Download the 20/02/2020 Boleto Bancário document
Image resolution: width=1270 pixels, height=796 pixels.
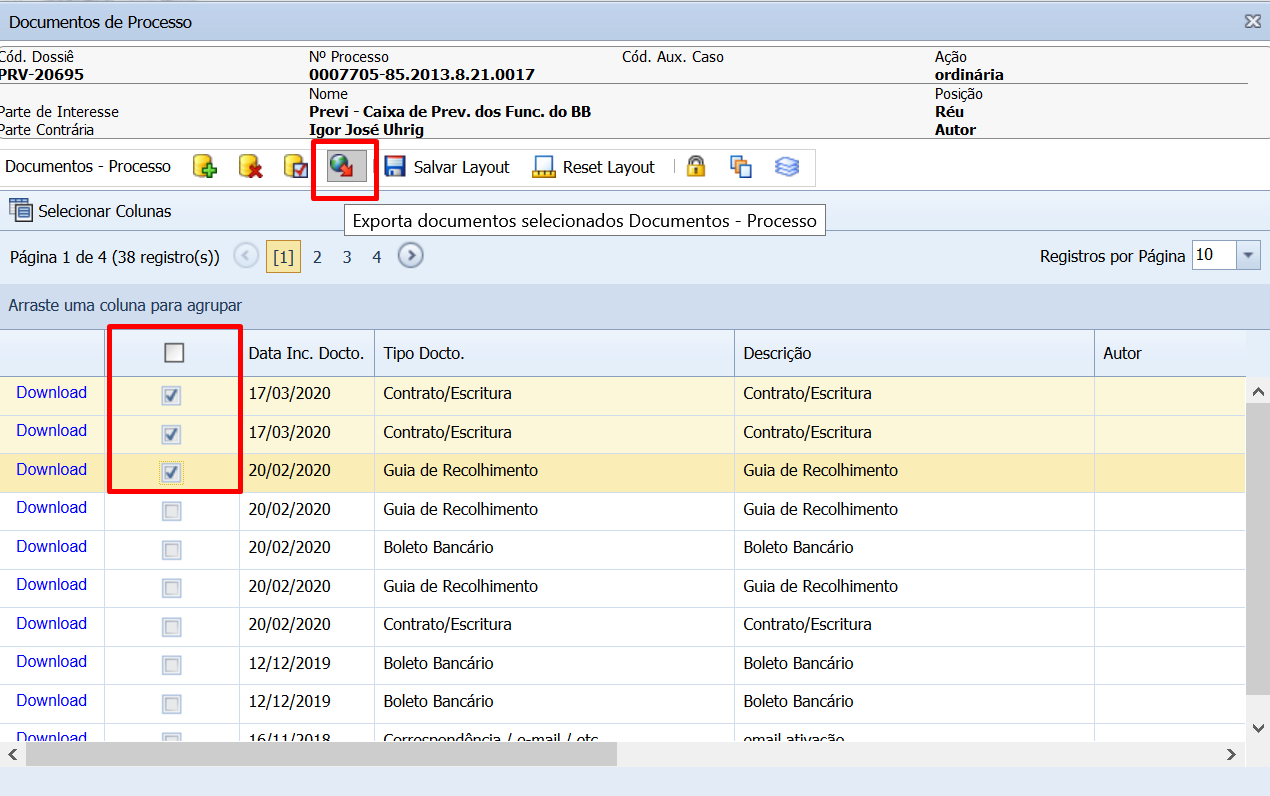[x=52, y=546]
